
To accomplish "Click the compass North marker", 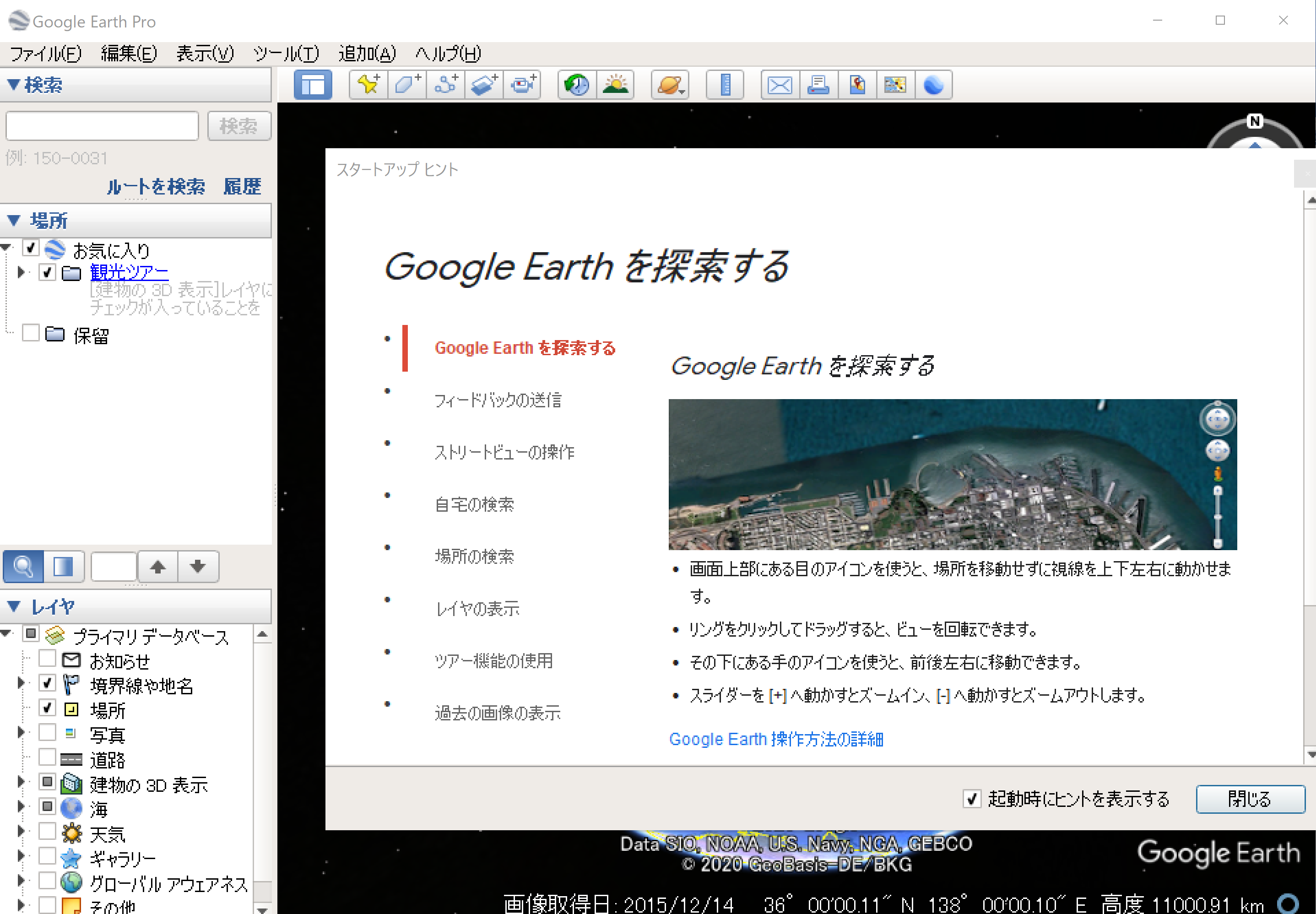I will (x=1255, y=121).
